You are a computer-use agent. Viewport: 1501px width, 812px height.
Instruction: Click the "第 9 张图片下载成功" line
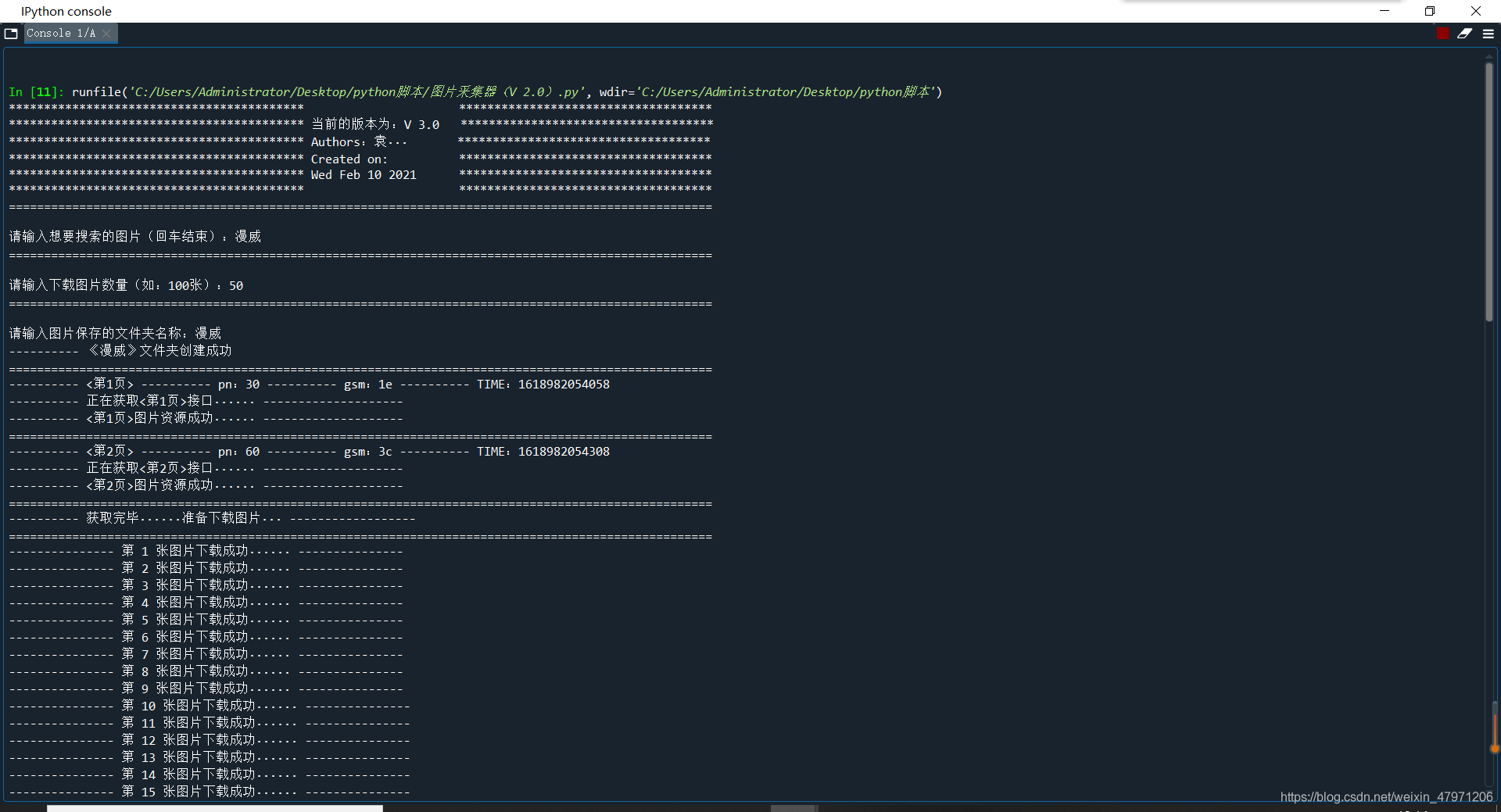(206, 689)
